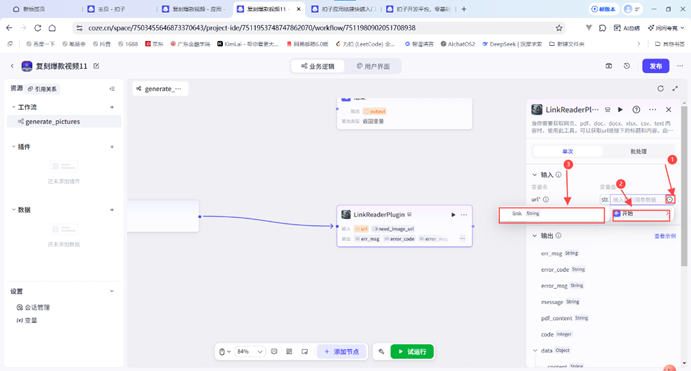Viewport: 691px width, 371px height.
Task: Click the green 试运行 test run button
Action: click(412, 352)
